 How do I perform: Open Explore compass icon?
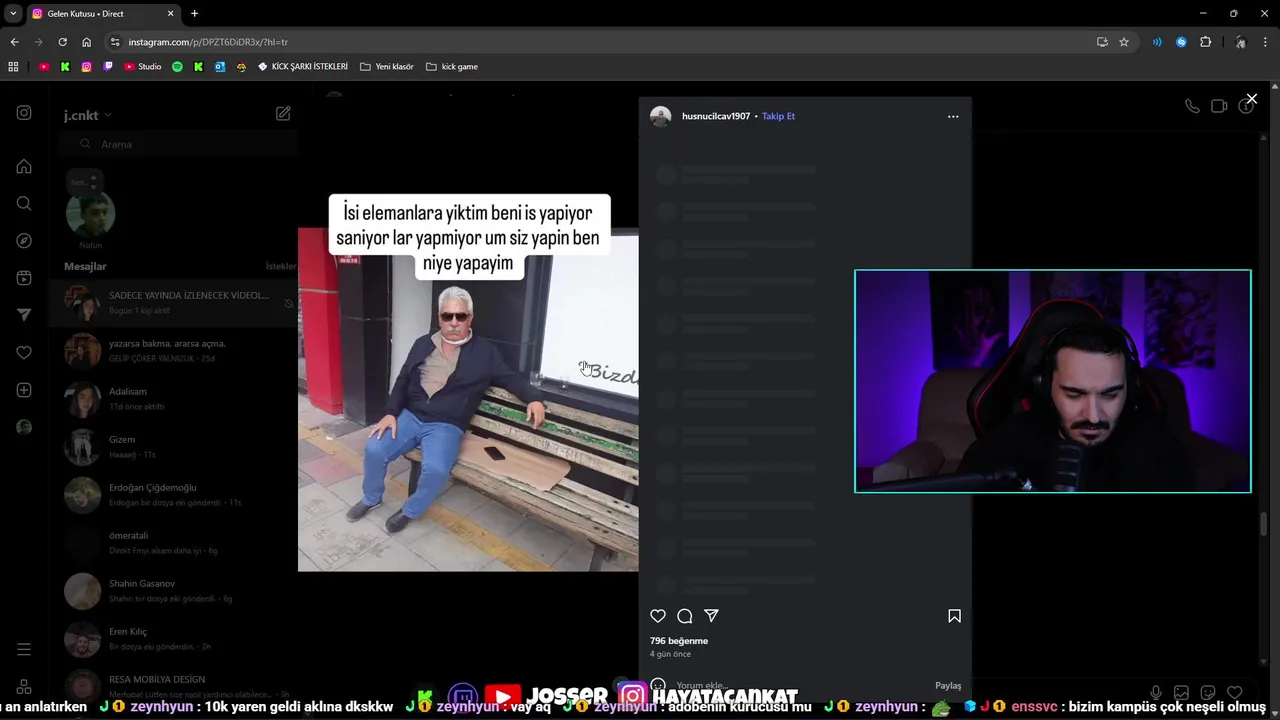24,241
